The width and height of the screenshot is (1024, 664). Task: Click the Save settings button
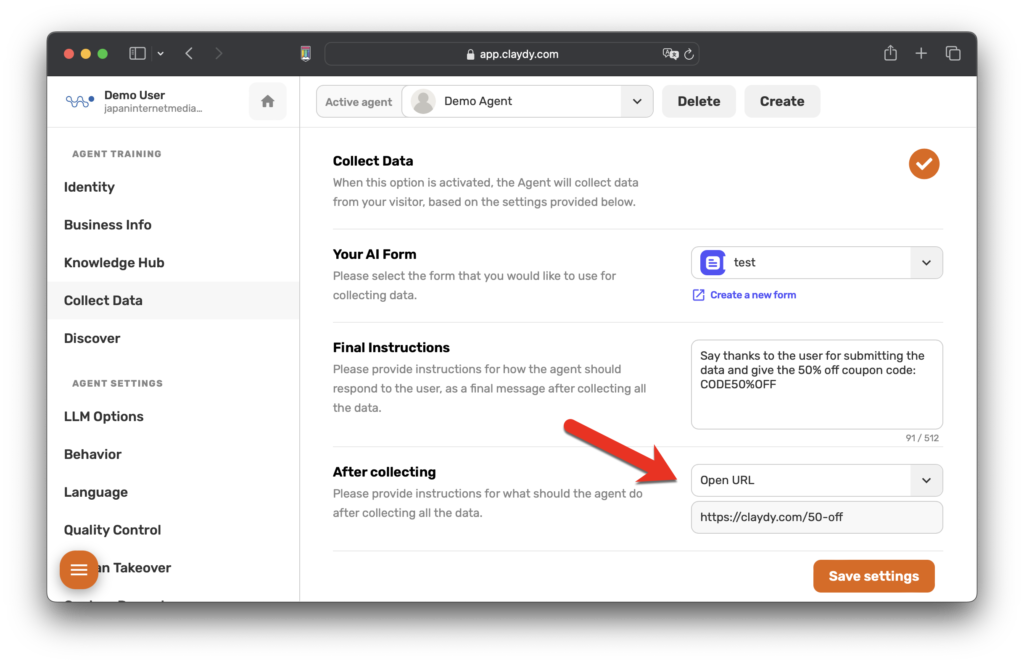(873, 576)
